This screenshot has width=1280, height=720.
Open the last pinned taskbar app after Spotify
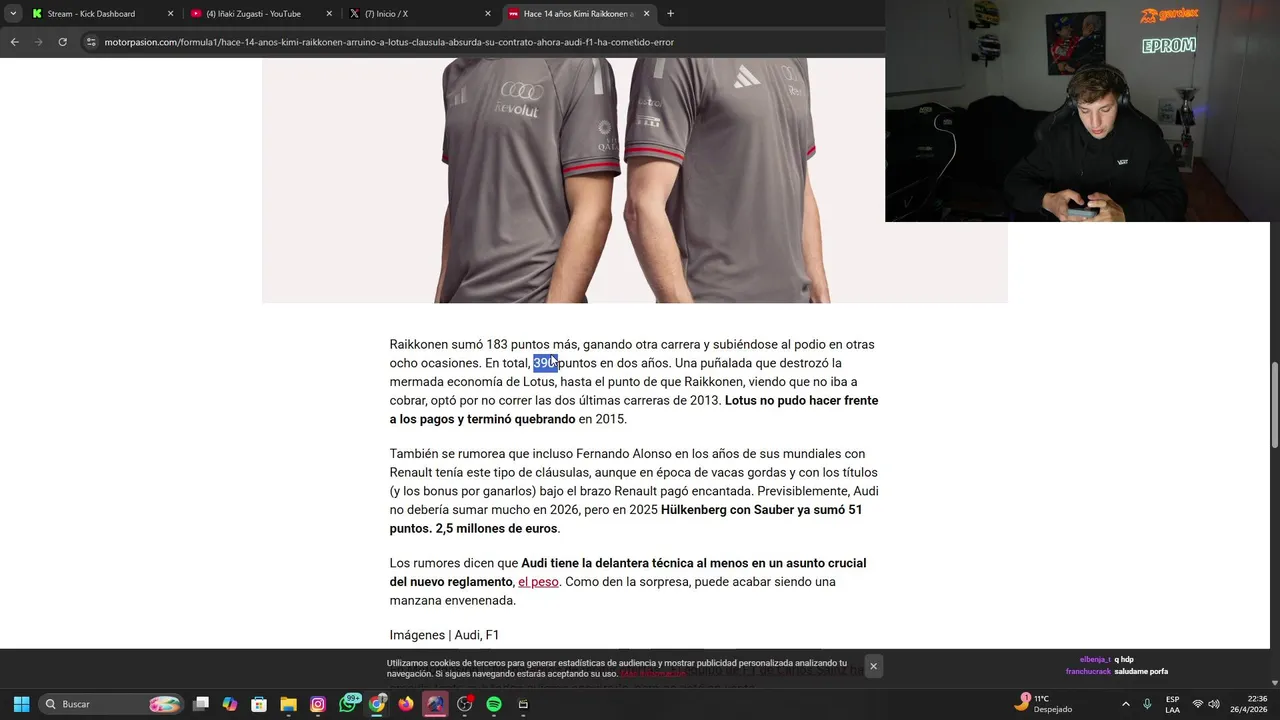coord(523,704)
